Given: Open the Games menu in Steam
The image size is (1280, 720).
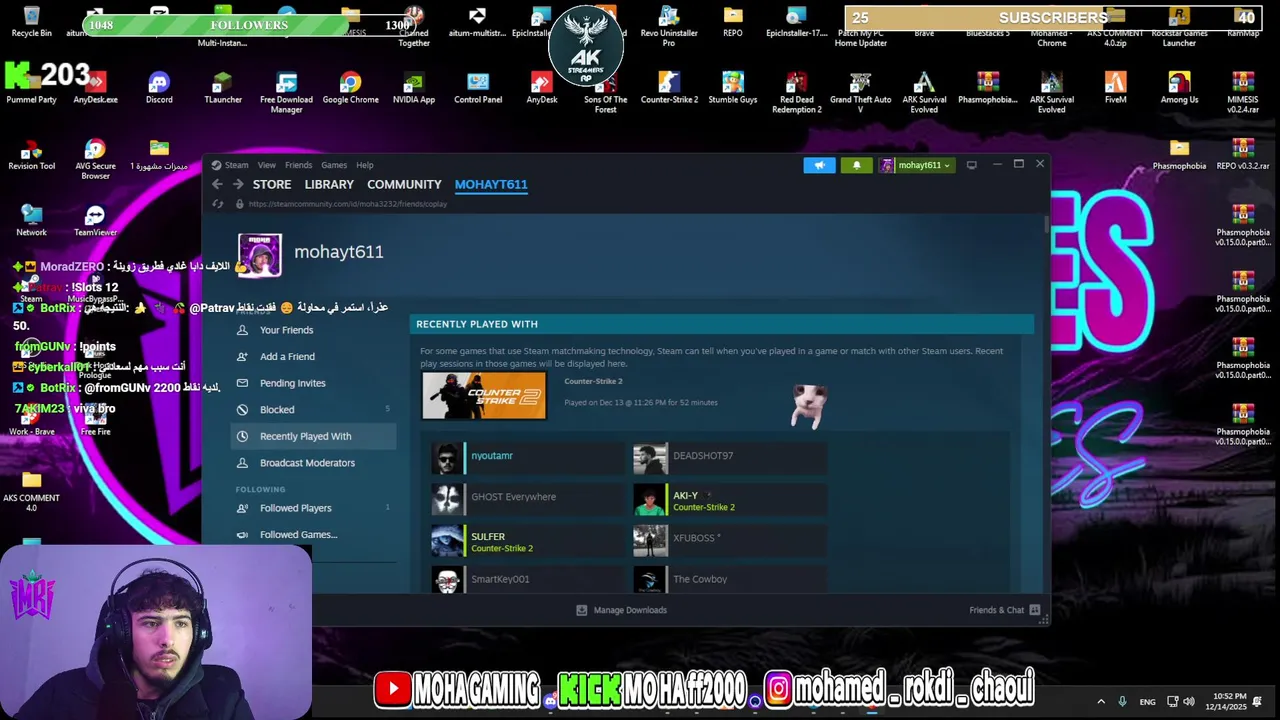Looking at the screenshot, I should coord(334,165).
